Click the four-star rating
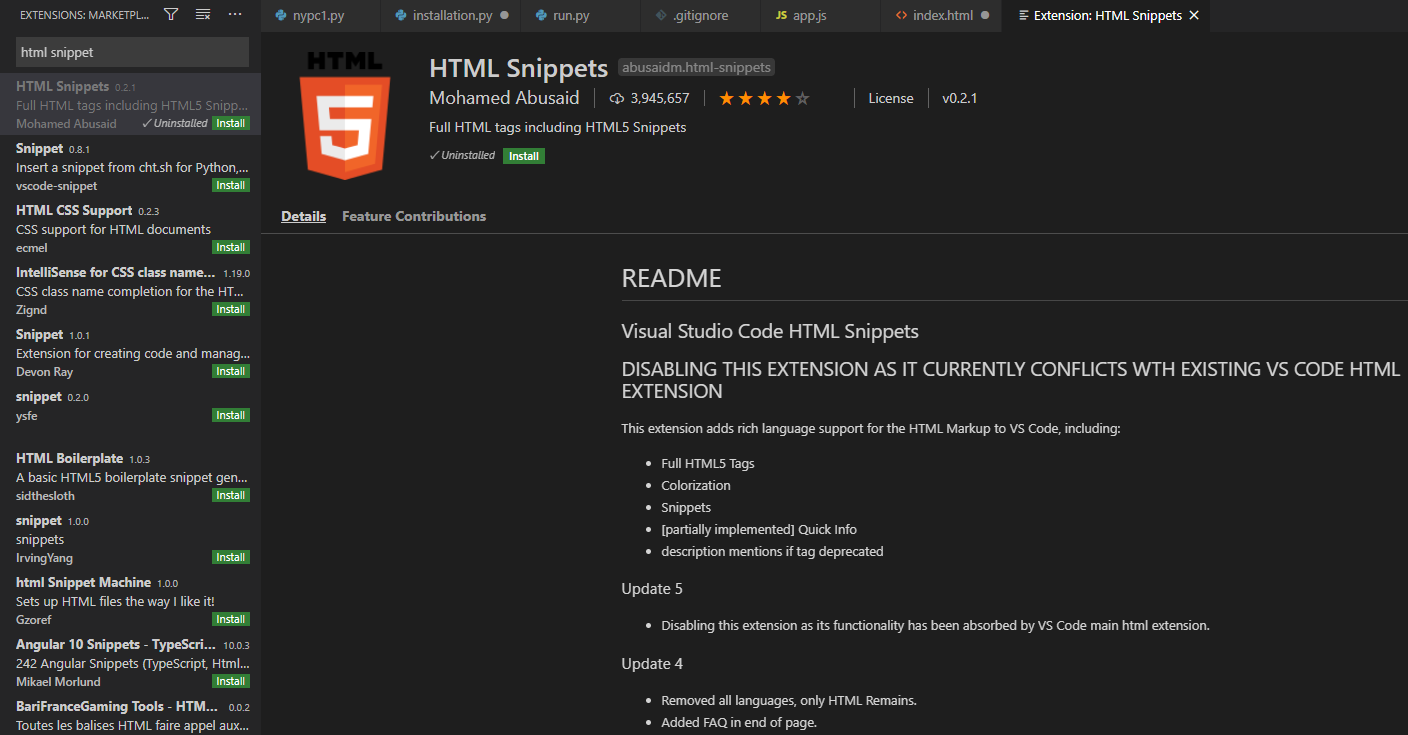This screenshot has width=1408, height=735. click(764, 98)
